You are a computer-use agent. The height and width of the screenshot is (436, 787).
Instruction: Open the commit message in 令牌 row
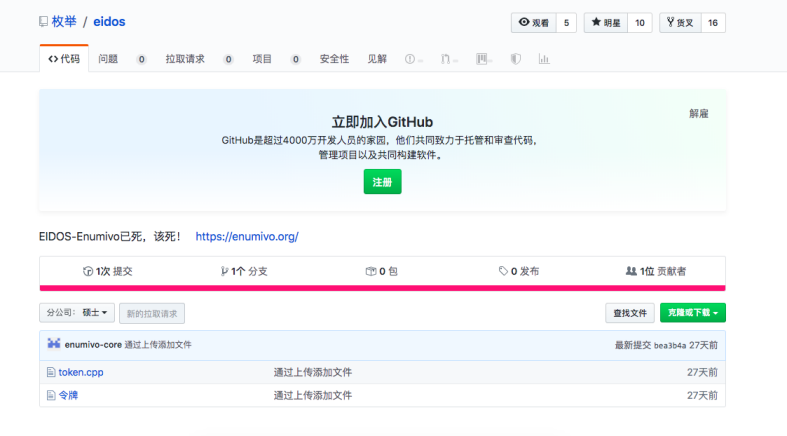tap(313, 395)
